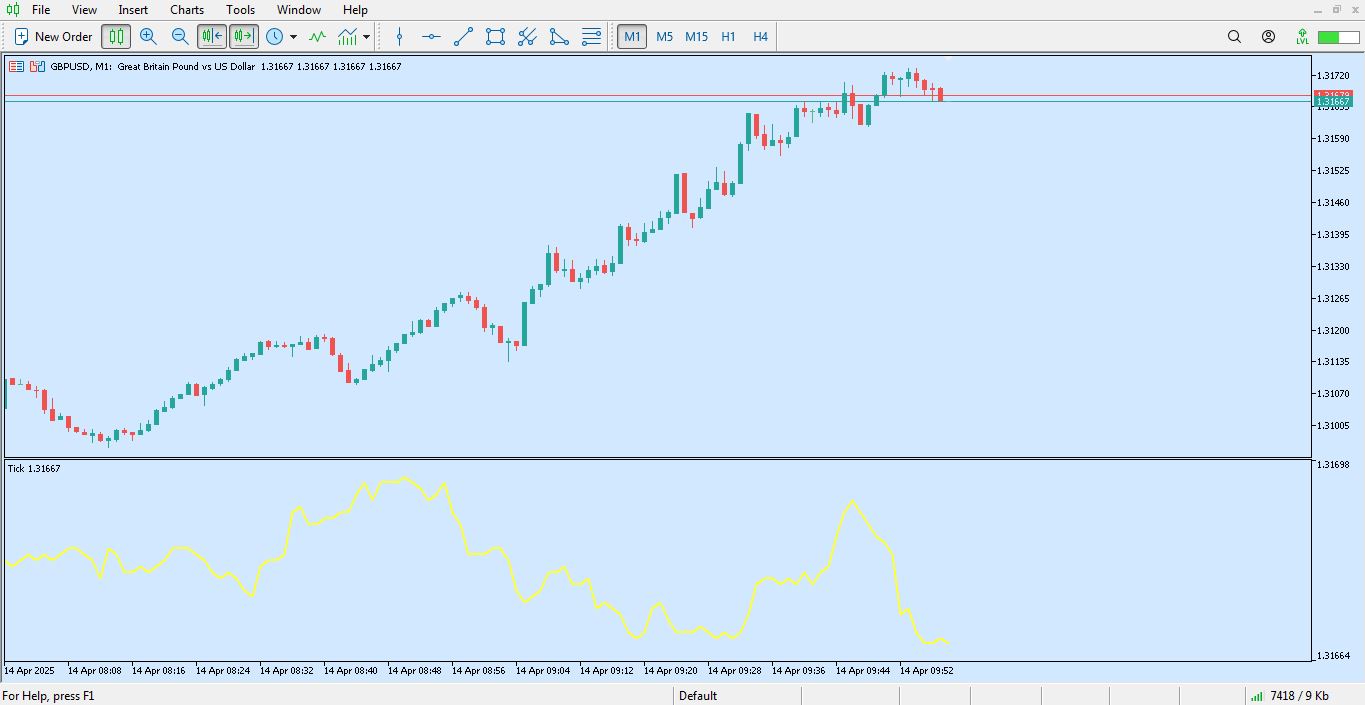
Task: Switch to the H1 timeframe
Action: coord(728,37)
